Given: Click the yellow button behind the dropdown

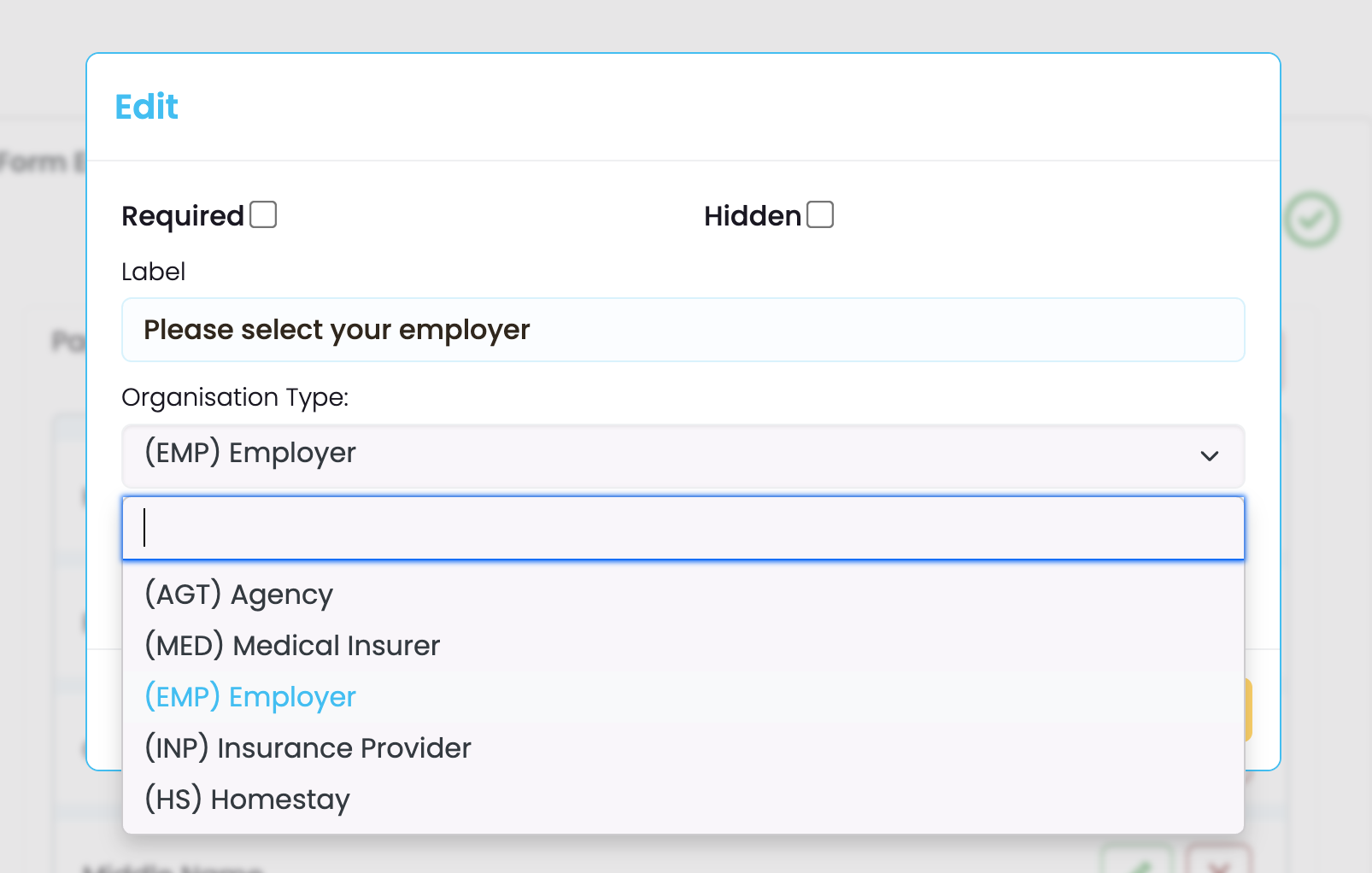Looking at the screenshot, I should point(1248,709).
